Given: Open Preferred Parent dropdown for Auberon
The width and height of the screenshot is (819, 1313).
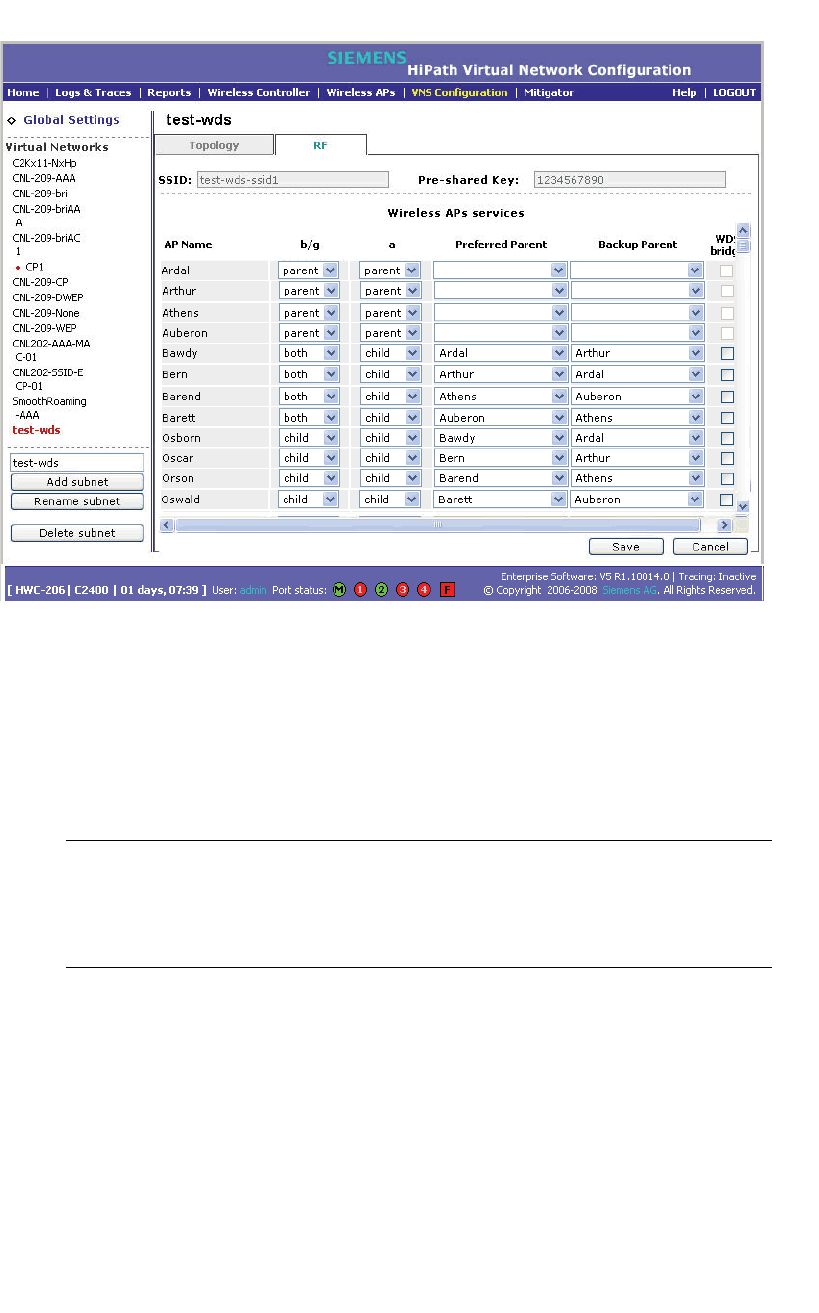Looking at the screenshot, I should [x=500, y=333].
